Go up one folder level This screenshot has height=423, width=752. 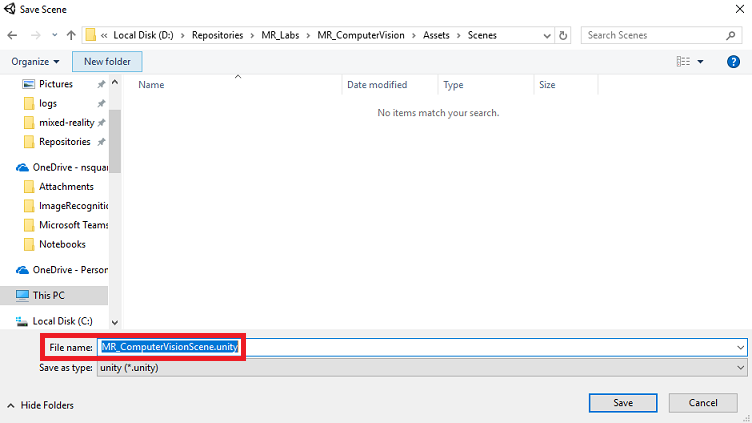pyautogui.click(x=71, y=35)
